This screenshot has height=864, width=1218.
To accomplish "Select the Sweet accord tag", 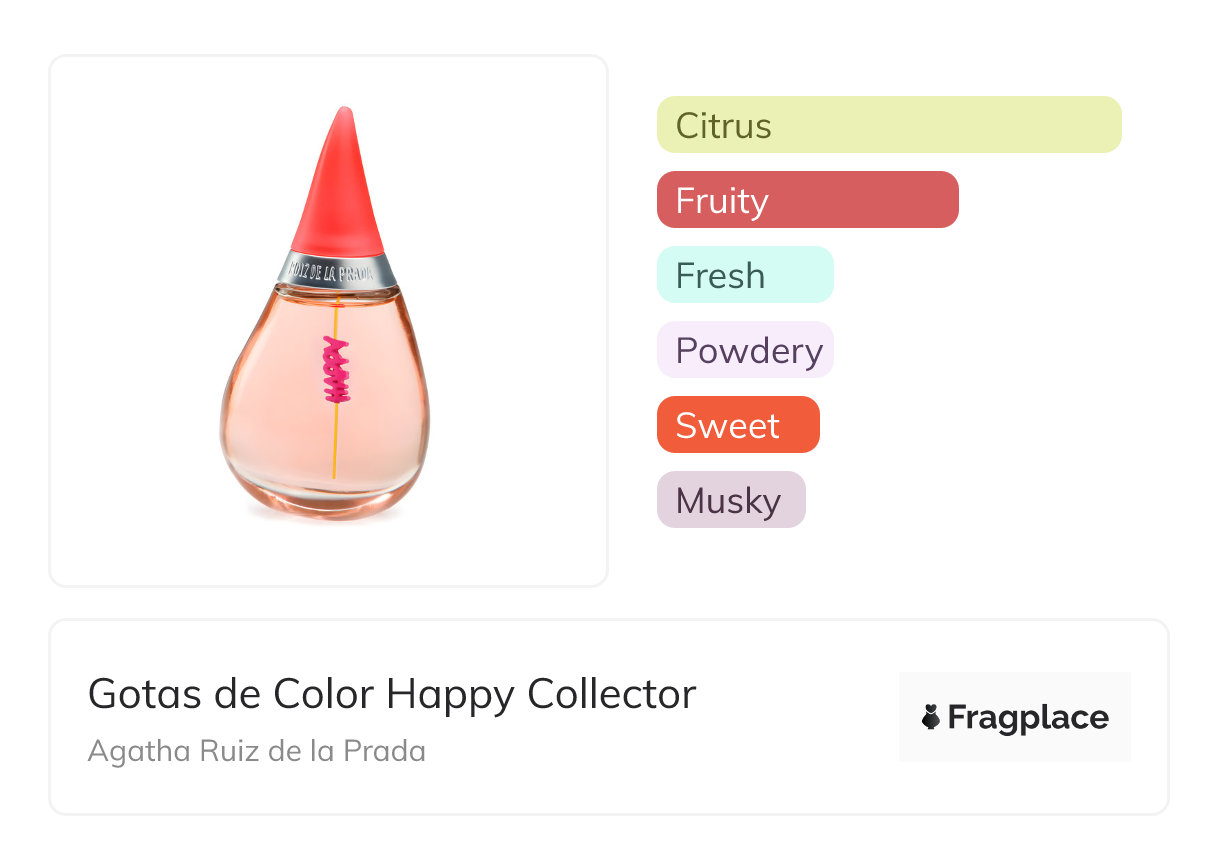I will [737, 425].
